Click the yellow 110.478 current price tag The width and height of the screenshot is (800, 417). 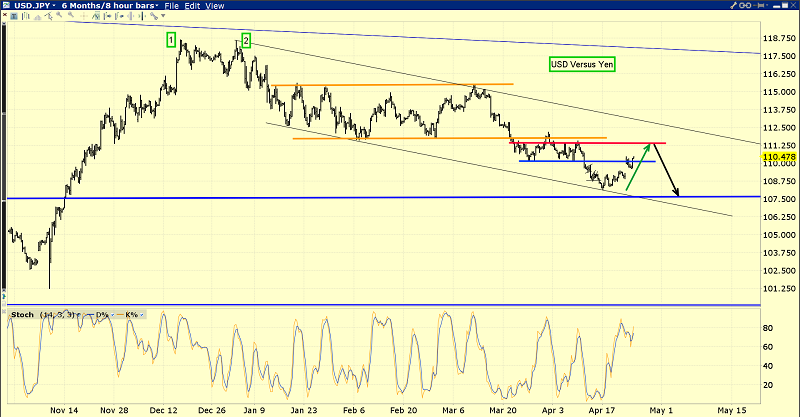pyautogui.click(x=776, y=157)
